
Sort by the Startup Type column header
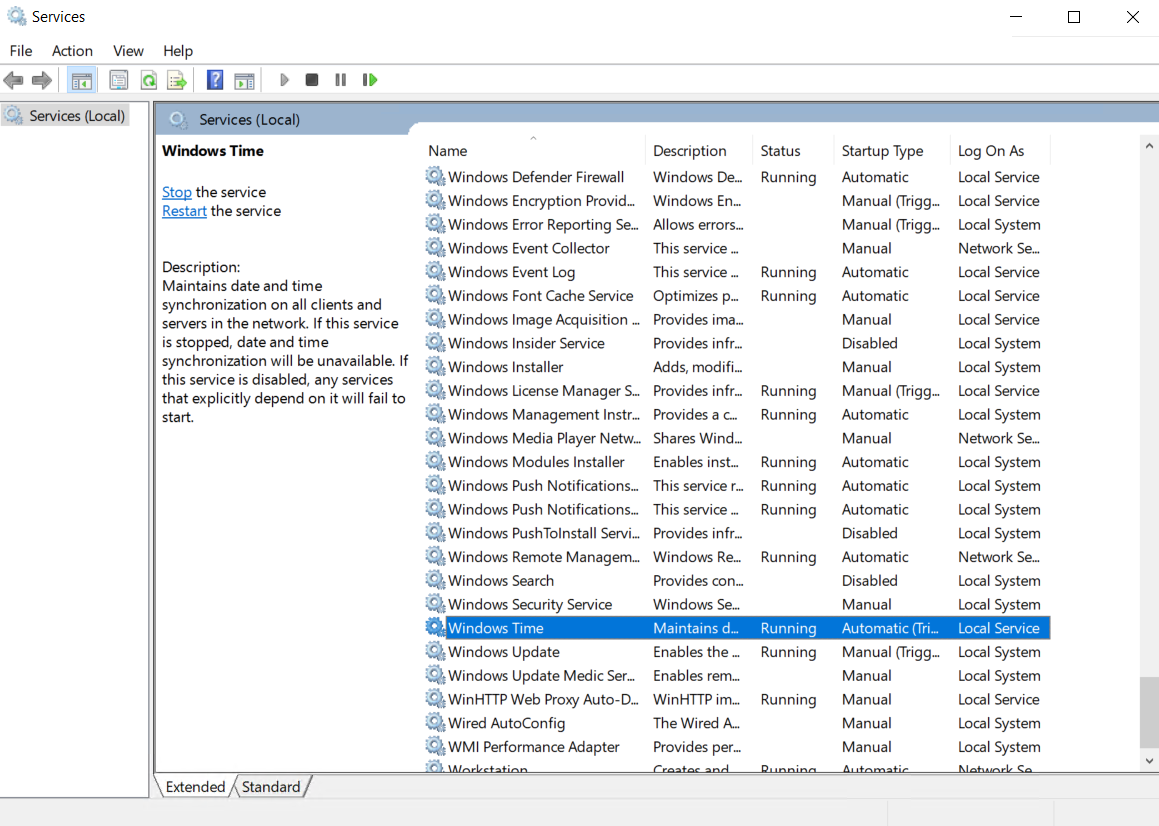[891, 151]
